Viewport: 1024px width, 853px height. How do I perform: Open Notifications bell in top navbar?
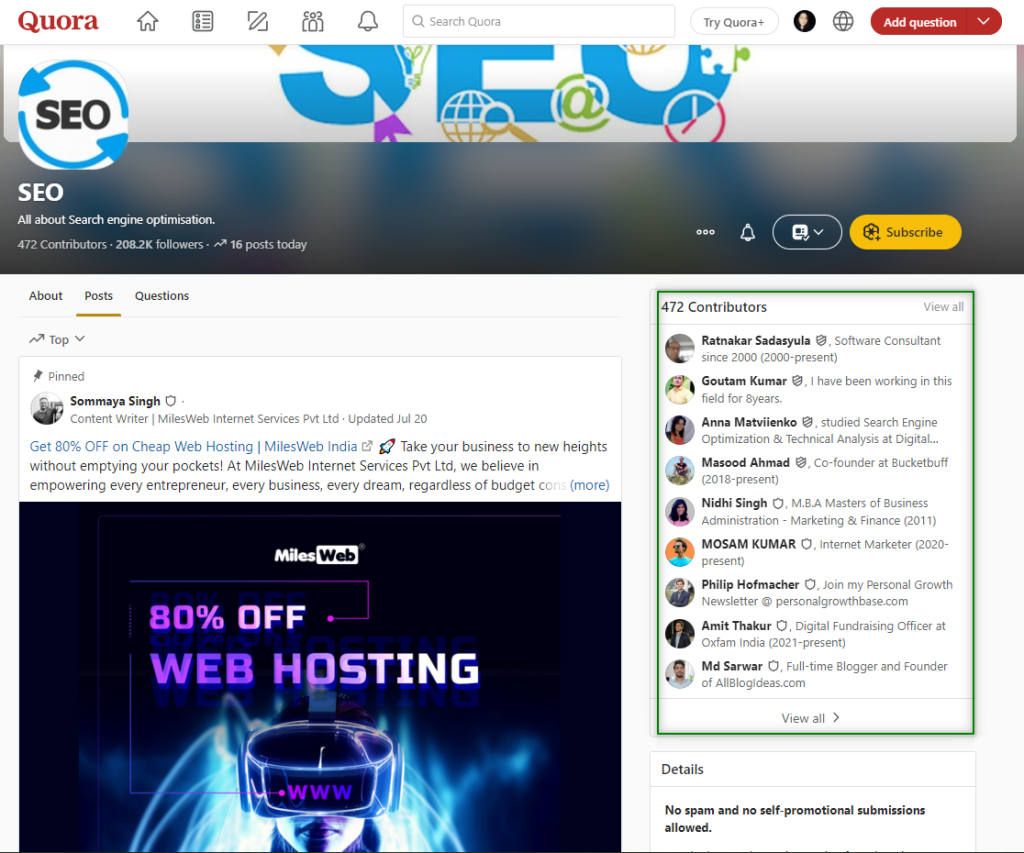368,21
